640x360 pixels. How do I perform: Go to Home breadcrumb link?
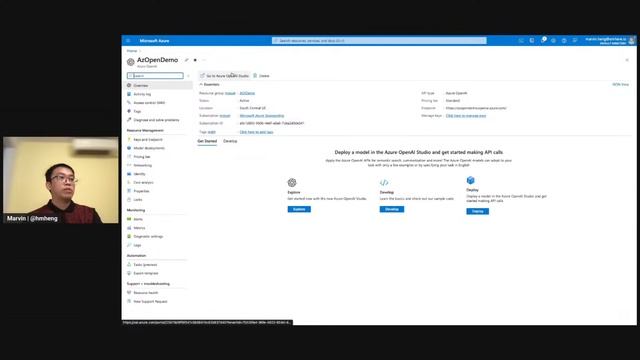click(132, 51)
